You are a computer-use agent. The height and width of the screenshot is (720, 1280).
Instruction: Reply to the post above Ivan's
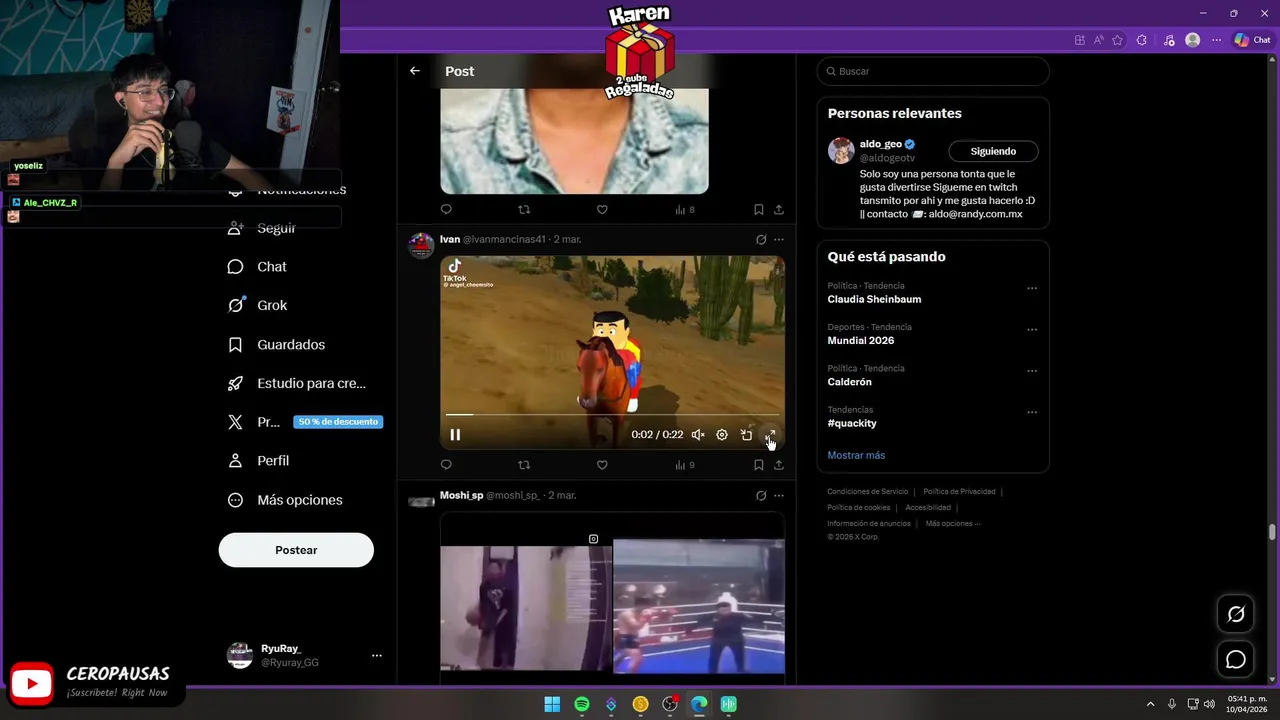pyautogui.click(x=446, y=210)
